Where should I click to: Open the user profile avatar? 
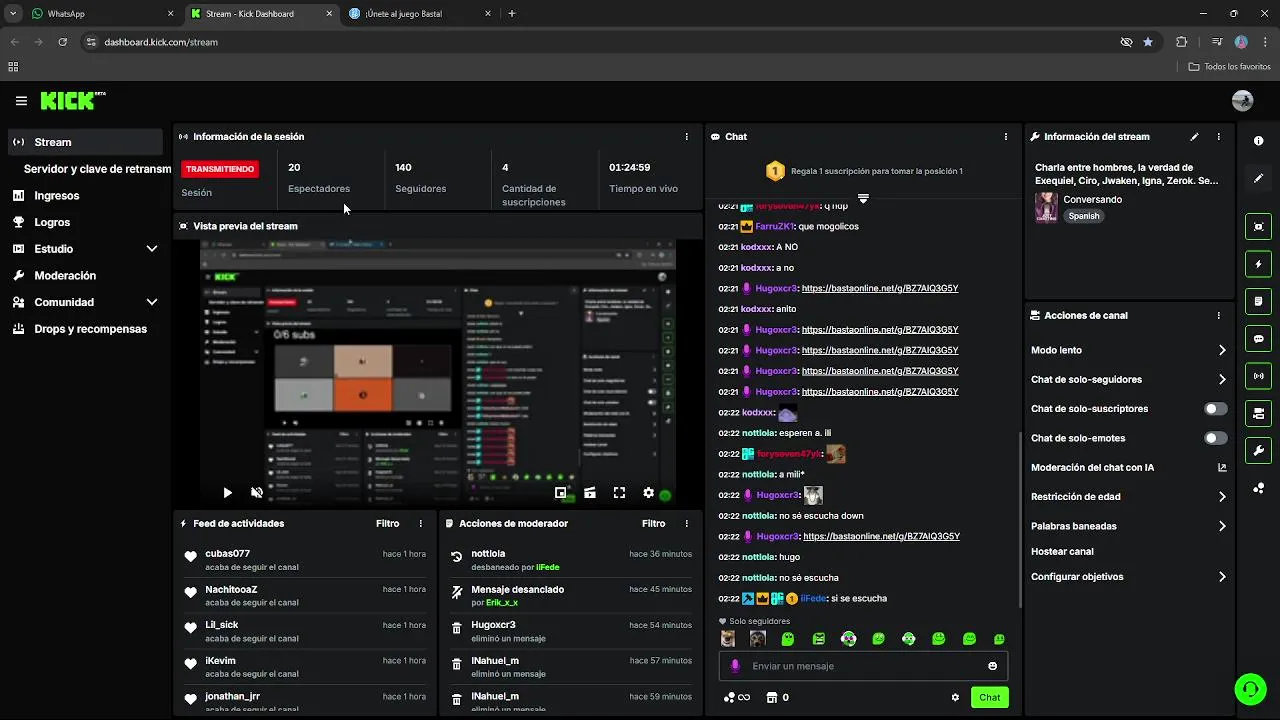coord(1242,101)
